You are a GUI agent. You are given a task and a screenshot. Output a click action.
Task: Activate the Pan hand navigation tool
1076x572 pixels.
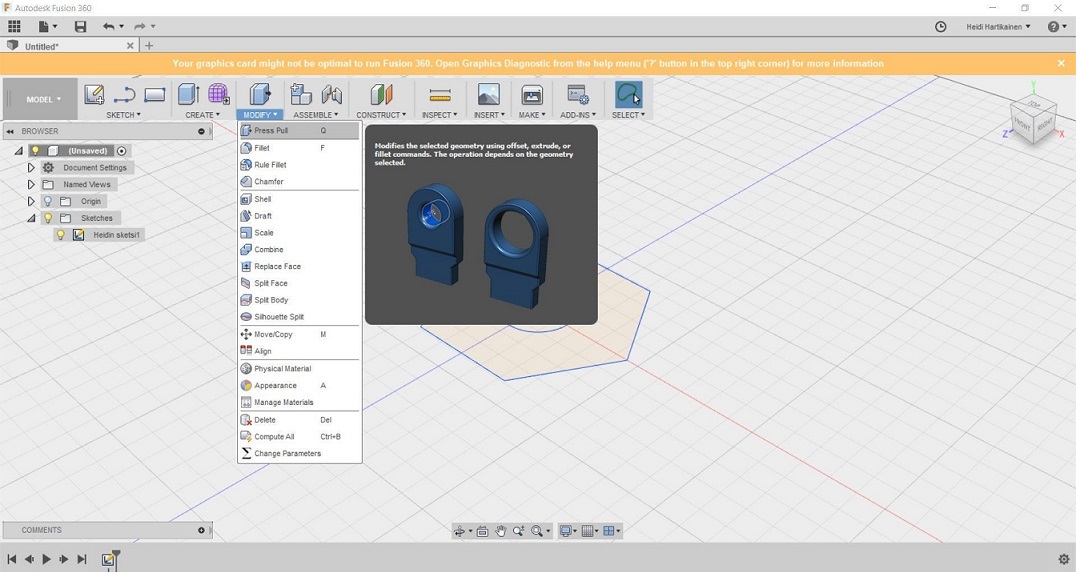[500, 531]
